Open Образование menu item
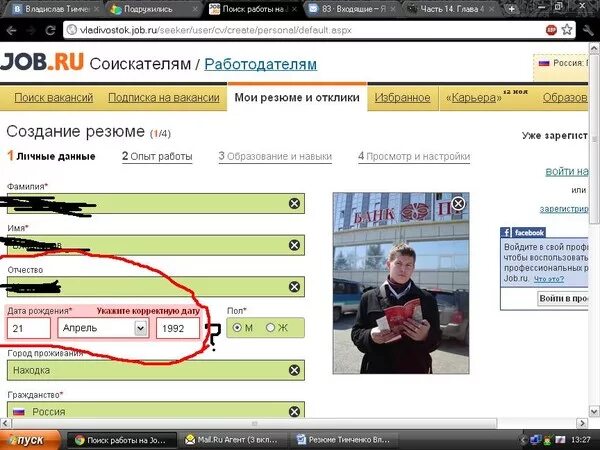600x450 pixels. click(565, 98)
